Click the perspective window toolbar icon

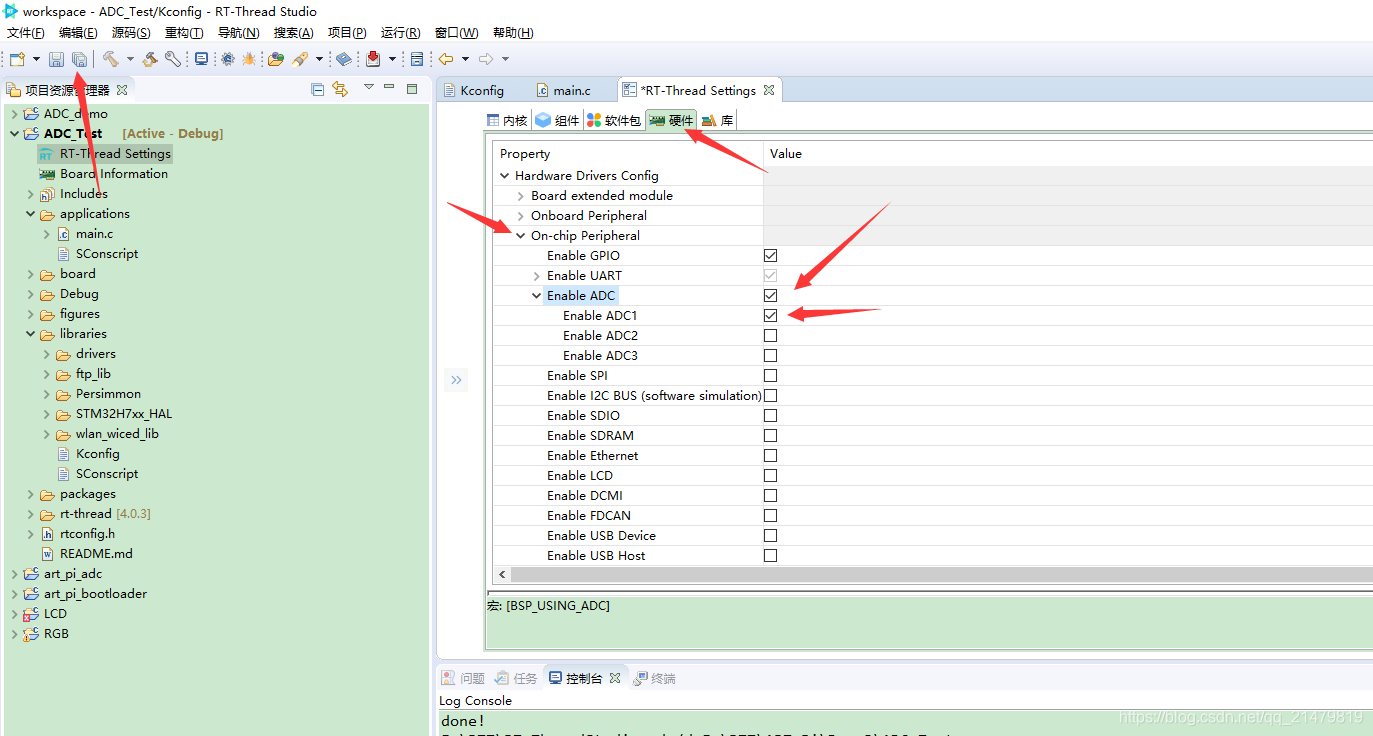point(417,59)
